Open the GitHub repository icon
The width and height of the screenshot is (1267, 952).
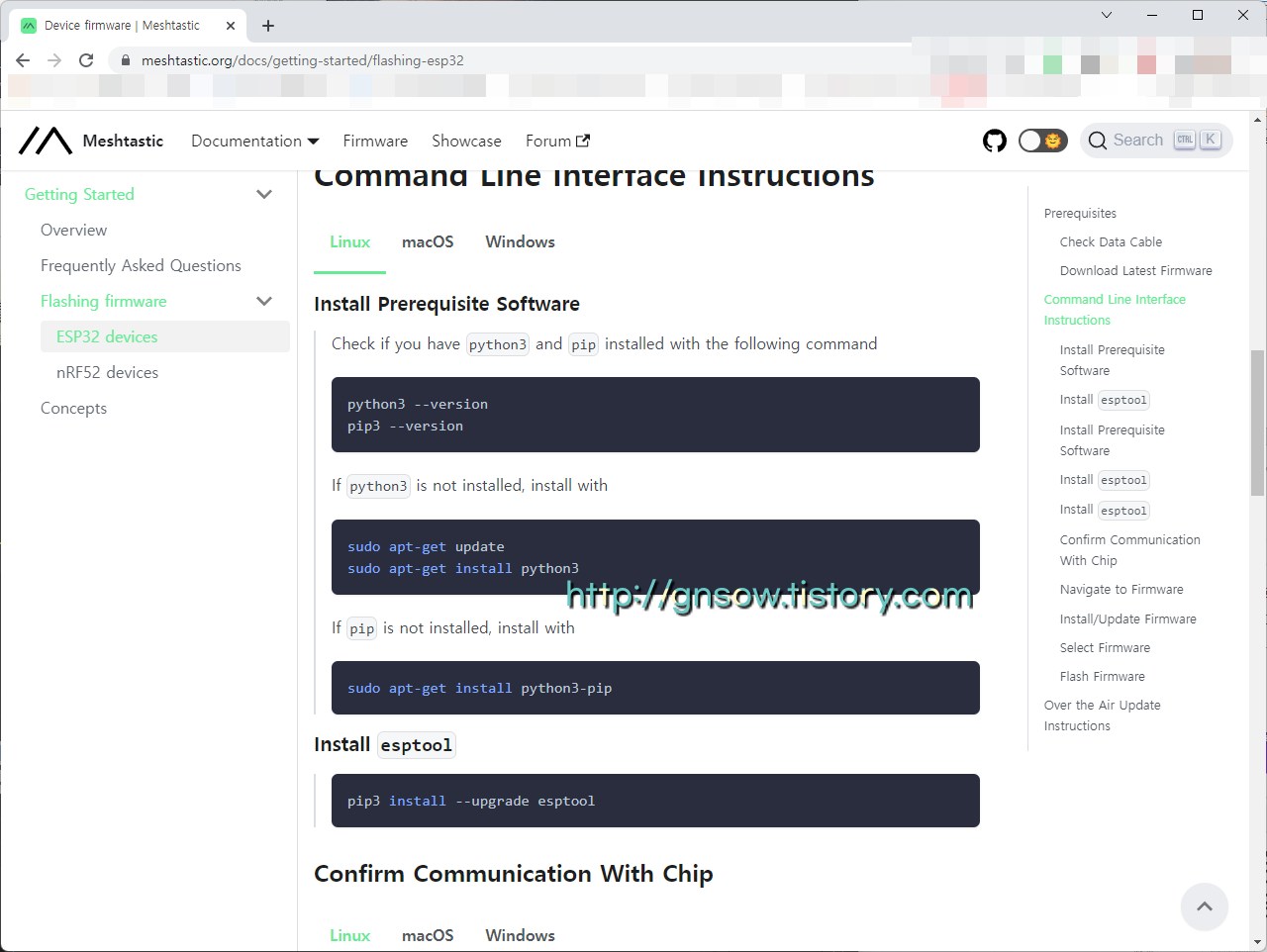995,141
